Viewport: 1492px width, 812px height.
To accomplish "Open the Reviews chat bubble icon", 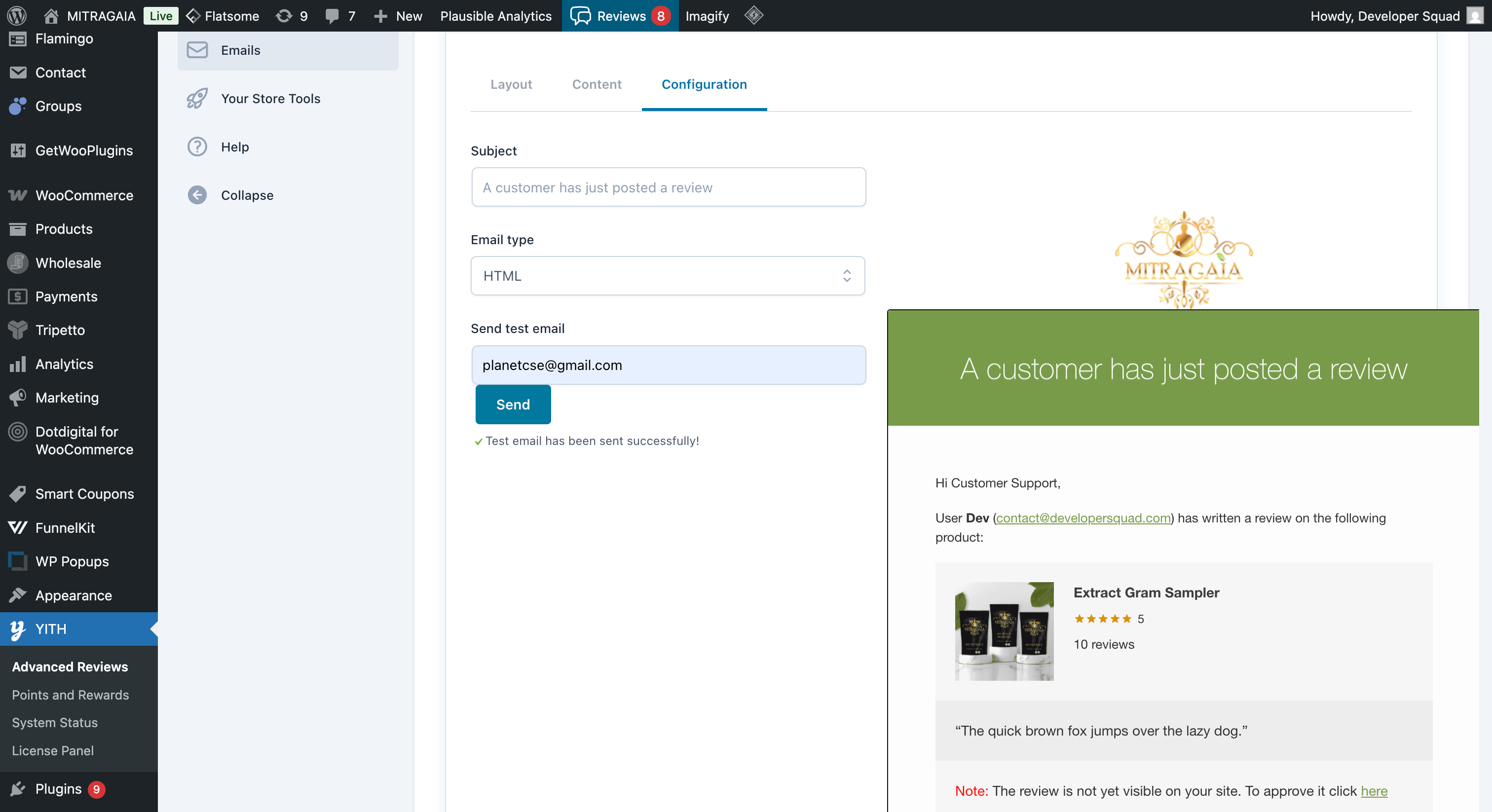I will [x=580, y=16].
